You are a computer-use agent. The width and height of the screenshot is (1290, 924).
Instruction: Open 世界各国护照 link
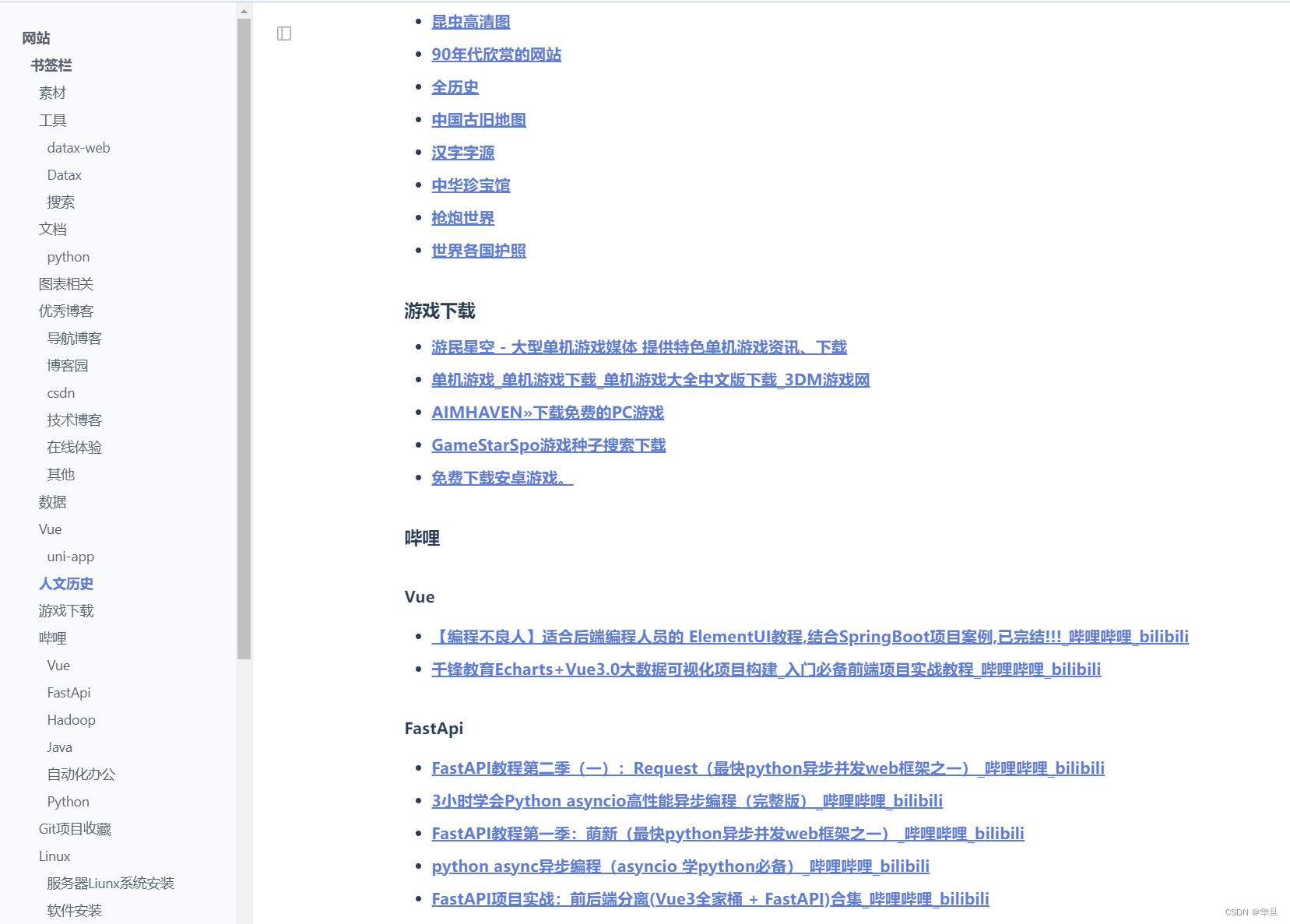[479, 251]
